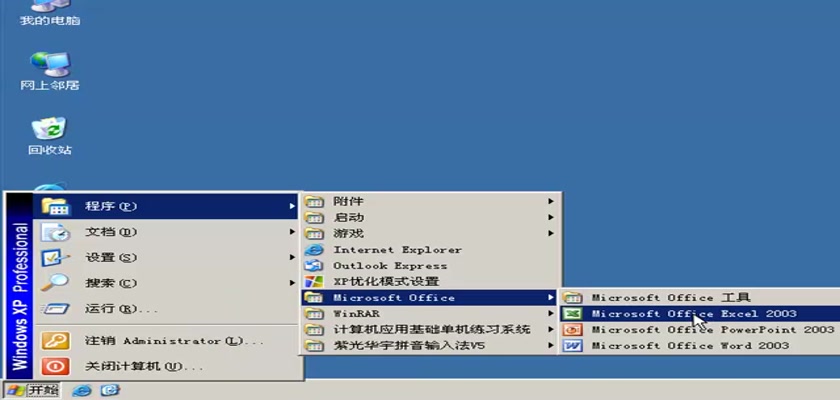Expand the 程序(P) submenu arrow

click(x=292, y=206)
